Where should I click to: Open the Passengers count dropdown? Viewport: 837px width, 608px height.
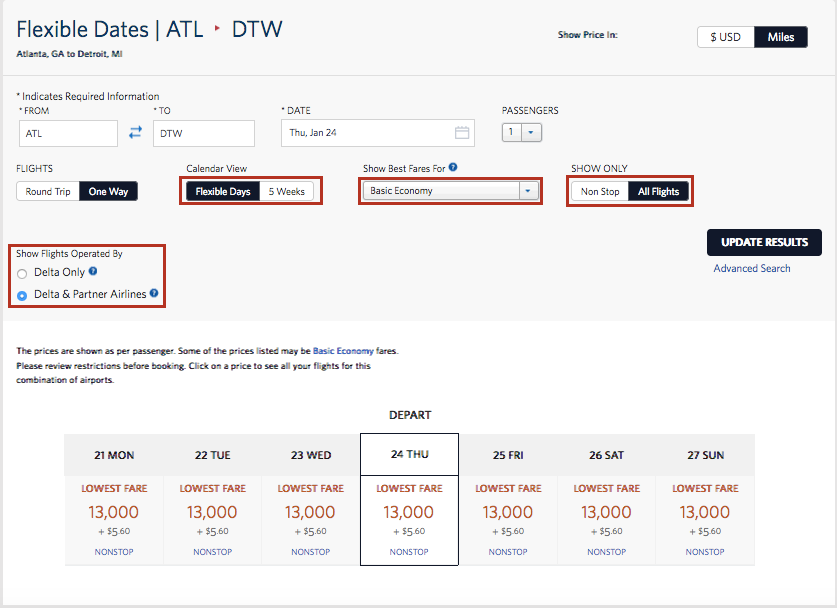point(522,132)
